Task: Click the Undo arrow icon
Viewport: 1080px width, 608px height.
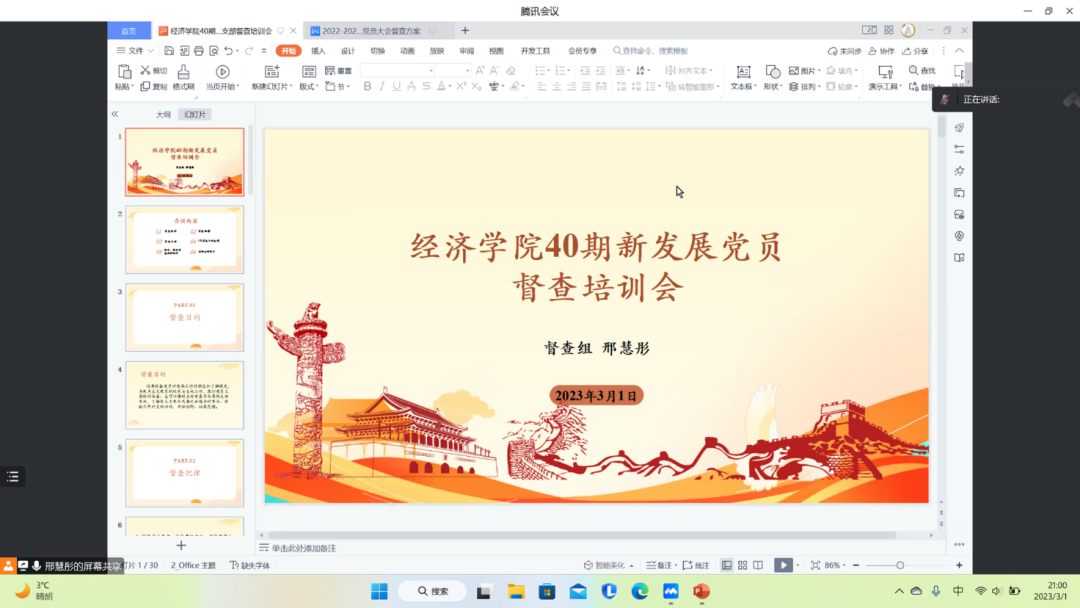Action: (229, 51)
